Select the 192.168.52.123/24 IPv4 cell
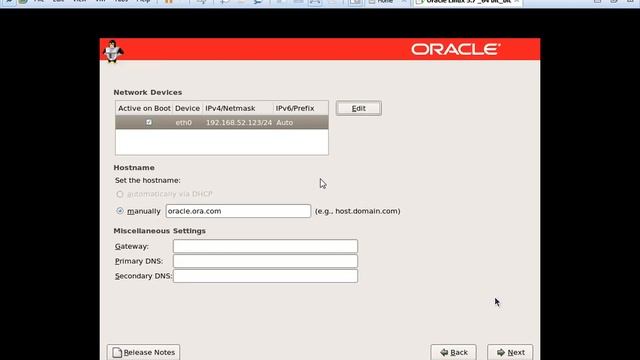 [239, 122]
